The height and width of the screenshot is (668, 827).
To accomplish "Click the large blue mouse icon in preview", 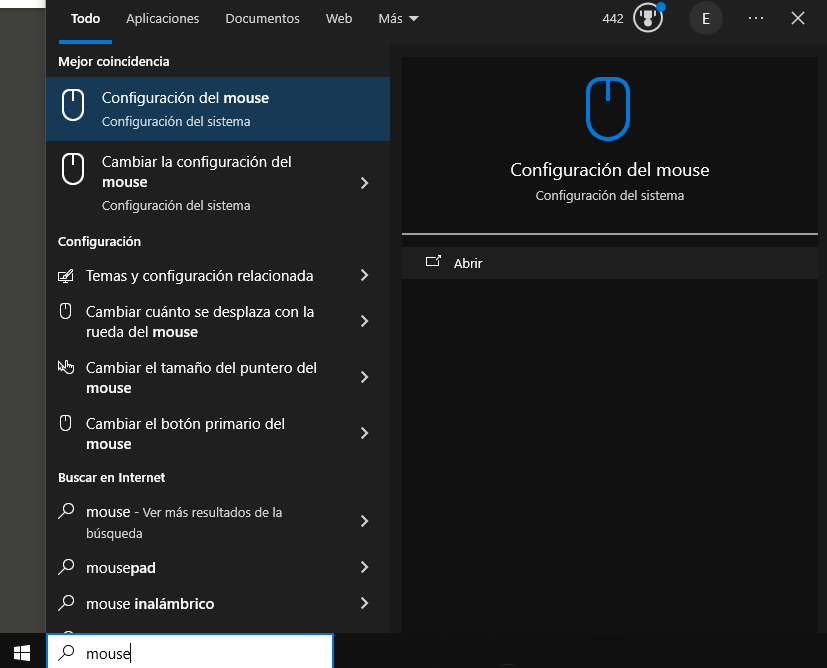I will pyautogui.click(x=609, y=110).
